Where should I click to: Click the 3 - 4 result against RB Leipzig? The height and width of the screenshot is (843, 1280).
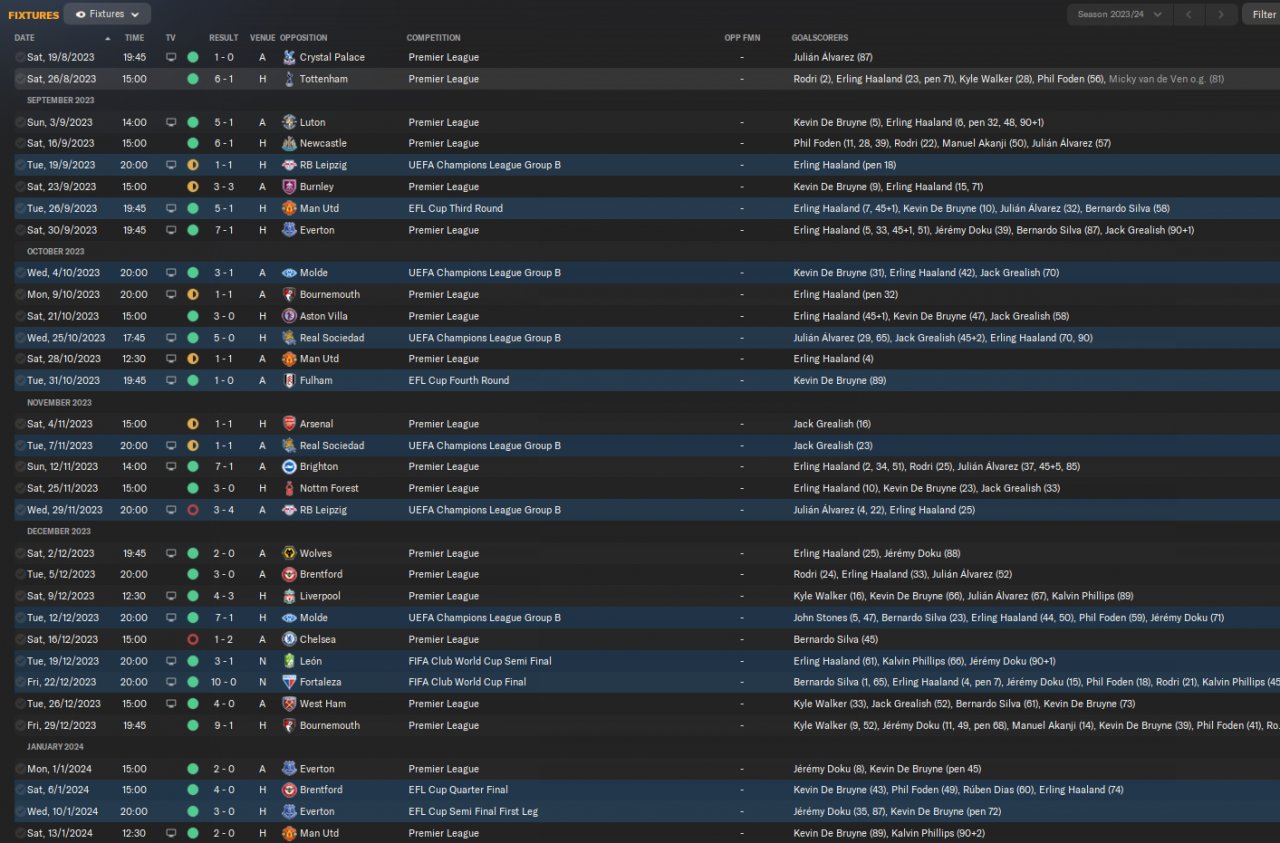click(223, 510)
